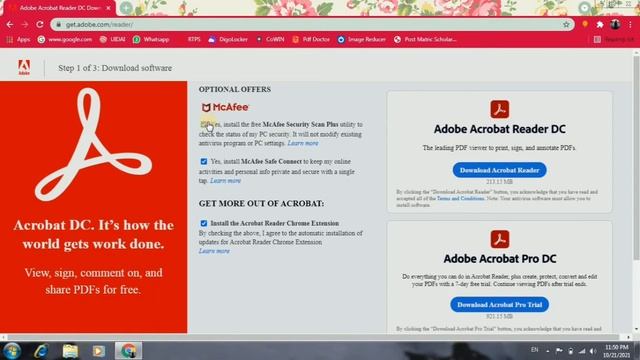Click the 'GET MORE OUT OF ACROBAT:' heading
640x360 pixels.
click(262, 204)
